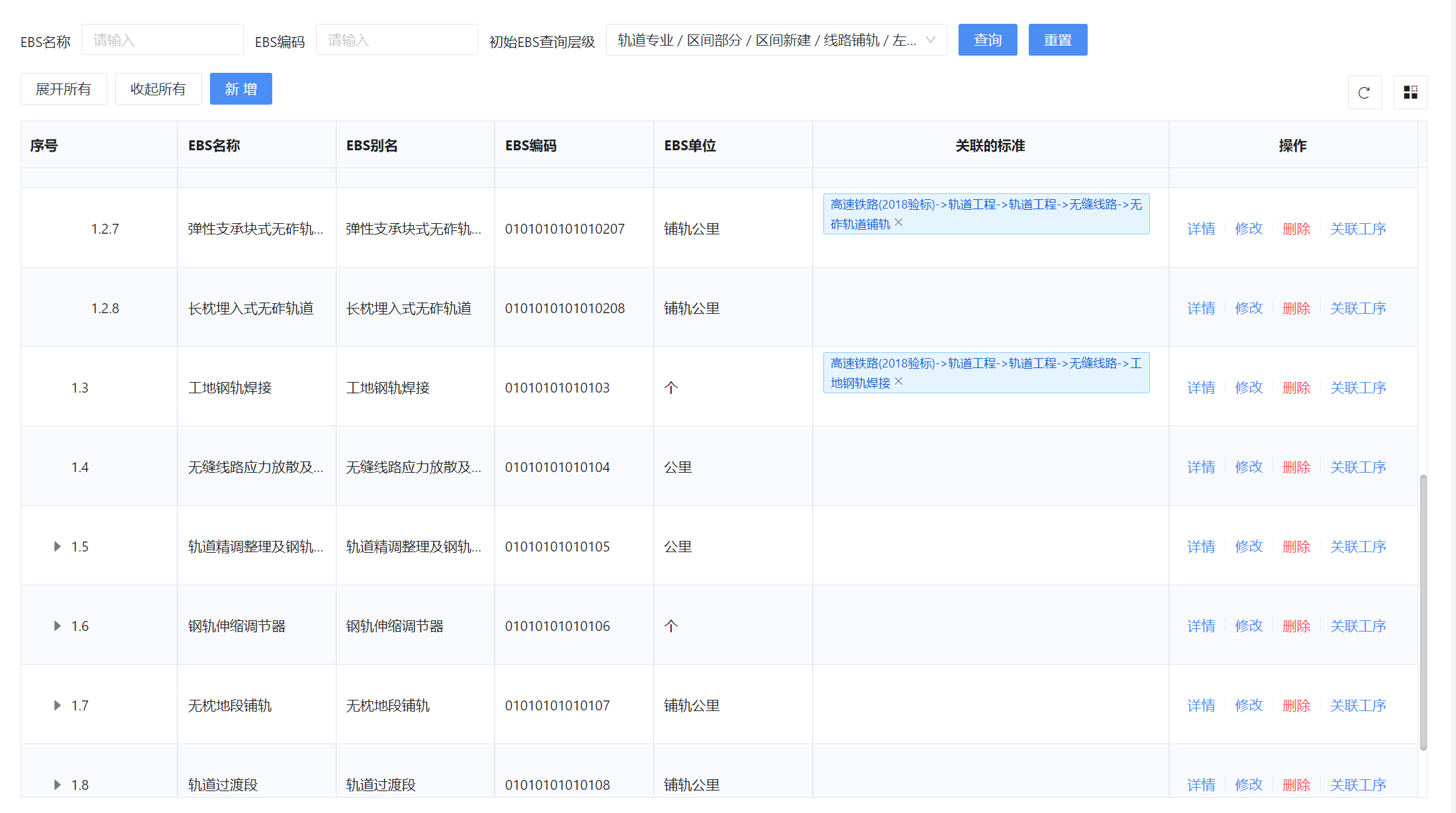Click 修改 for row 1.2.7
The image size is (1456, 813).
click(x=1249, y=229)
